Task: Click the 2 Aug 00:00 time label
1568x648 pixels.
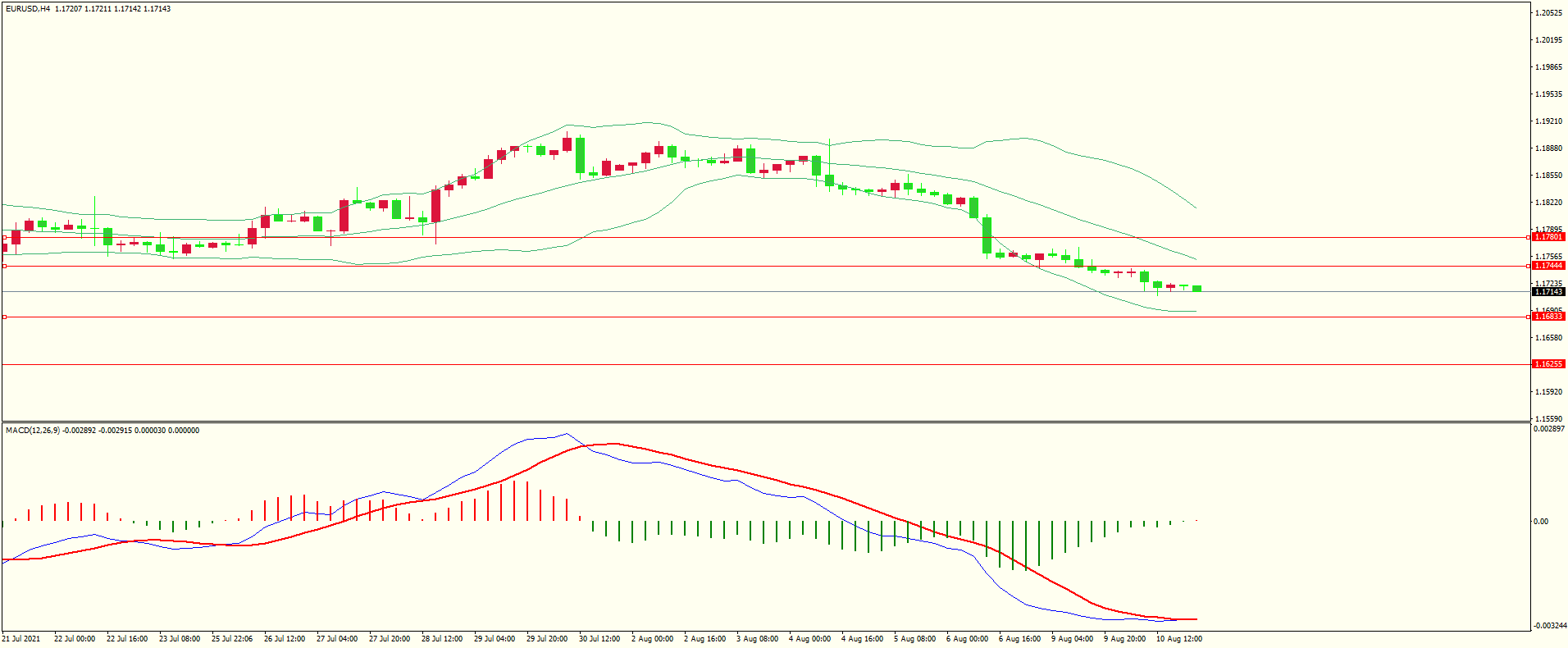Action: coord(652,639)
